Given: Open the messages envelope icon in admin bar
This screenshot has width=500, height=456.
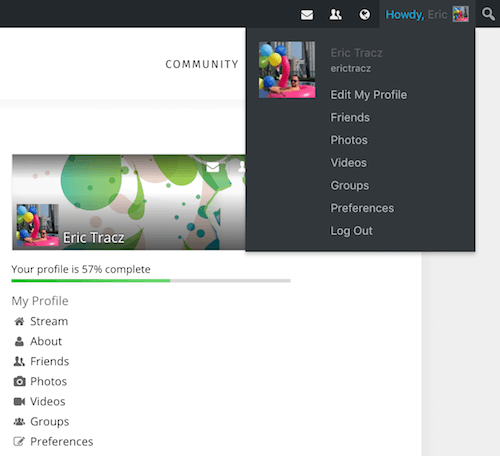Looking at the screenshot, I should pos(307,15).
